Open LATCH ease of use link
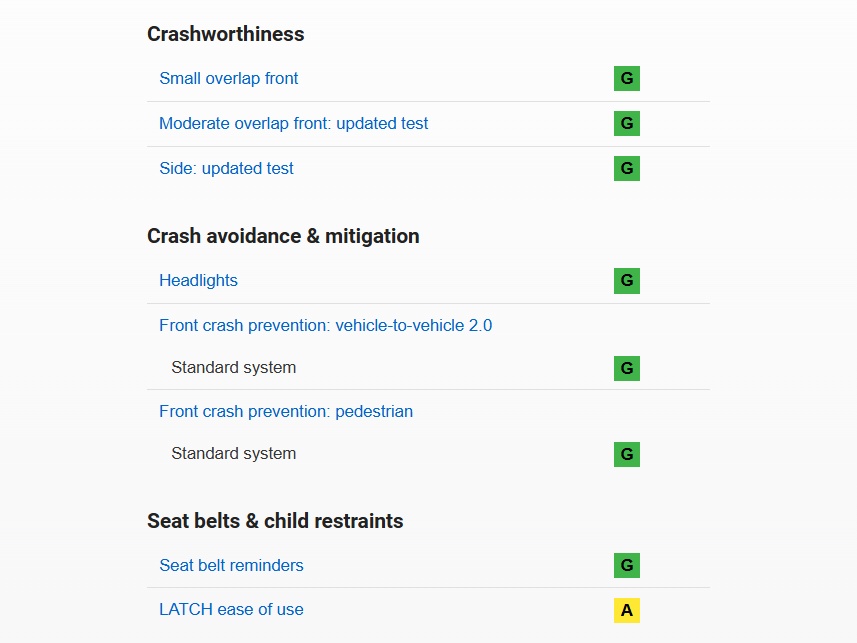This screenshot has height=643, width=857. (231, 609)
